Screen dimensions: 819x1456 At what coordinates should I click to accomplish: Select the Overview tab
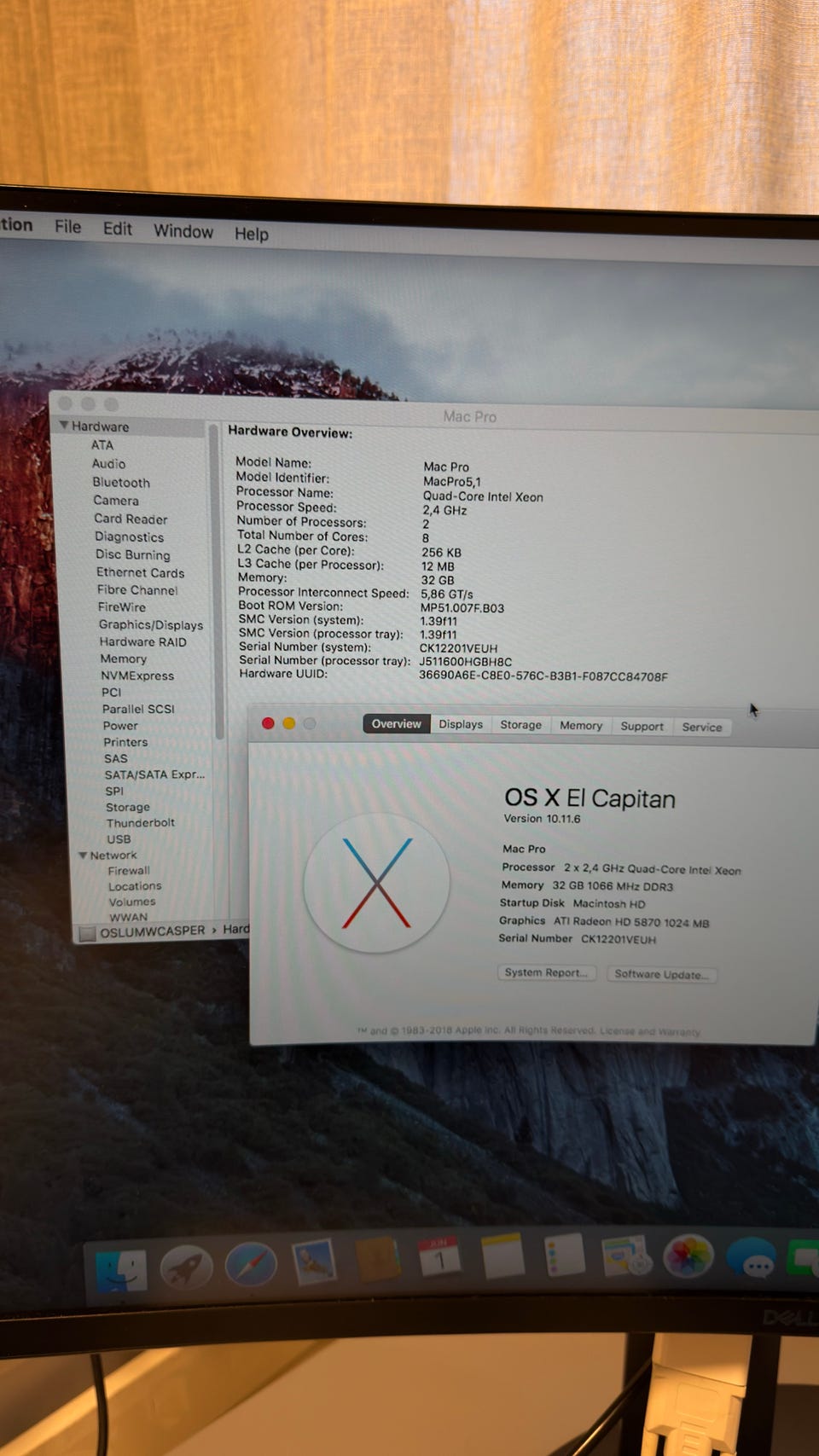(x=397, y=723)
